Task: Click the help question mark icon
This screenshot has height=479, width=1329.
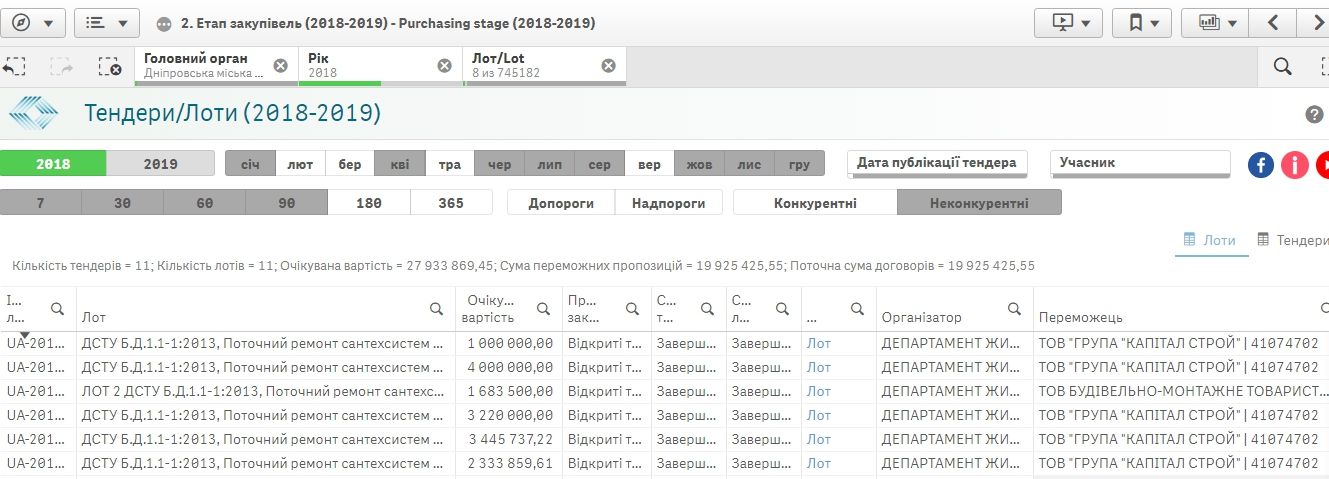Action: pos(1314,114)
